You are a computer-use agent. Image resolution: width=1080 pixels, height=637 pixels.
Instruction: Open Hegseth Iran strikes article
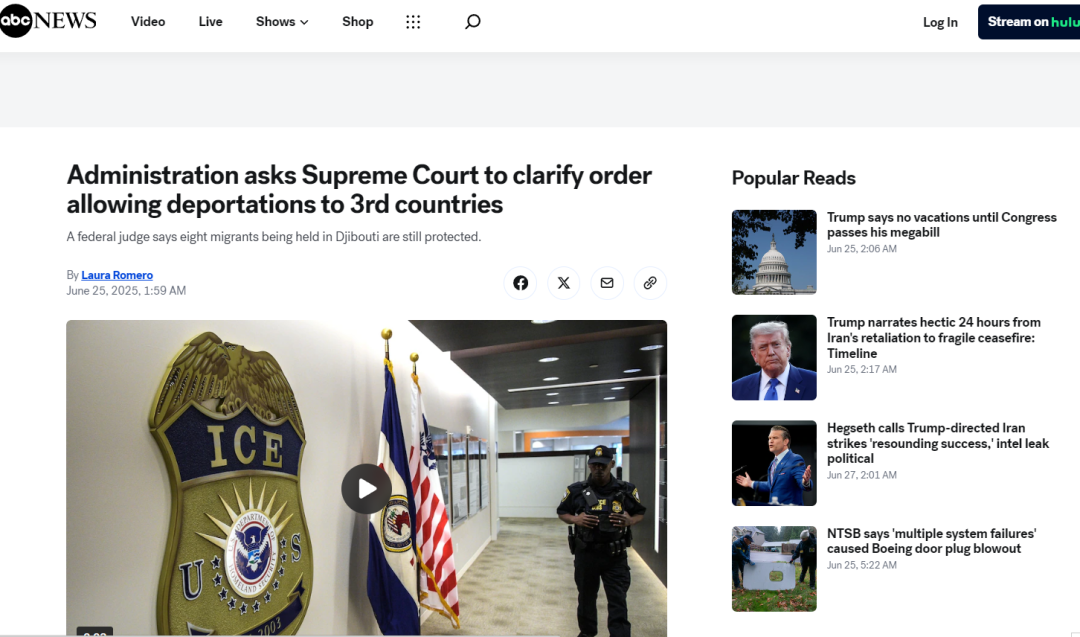coord(937,443)
